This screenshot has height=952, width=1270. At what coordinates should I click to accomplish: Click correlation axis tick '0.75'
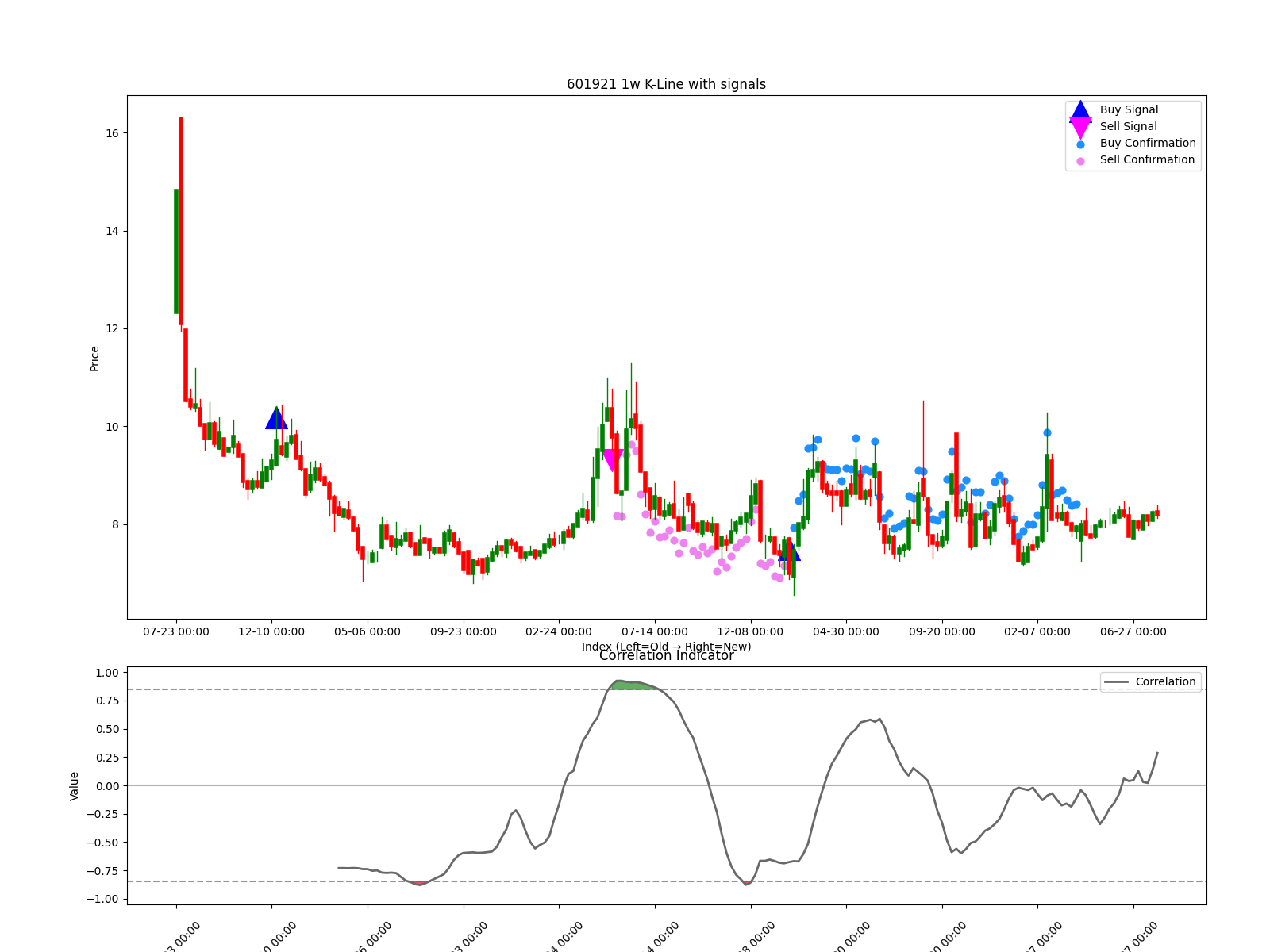(107, 701)
